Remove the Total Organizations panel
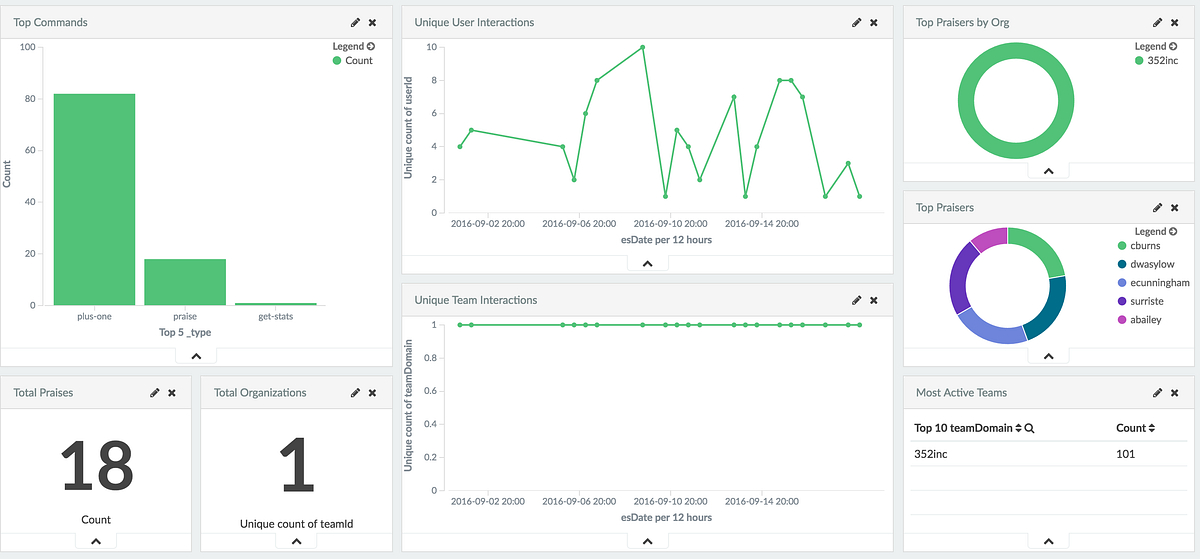 (373, 393)
